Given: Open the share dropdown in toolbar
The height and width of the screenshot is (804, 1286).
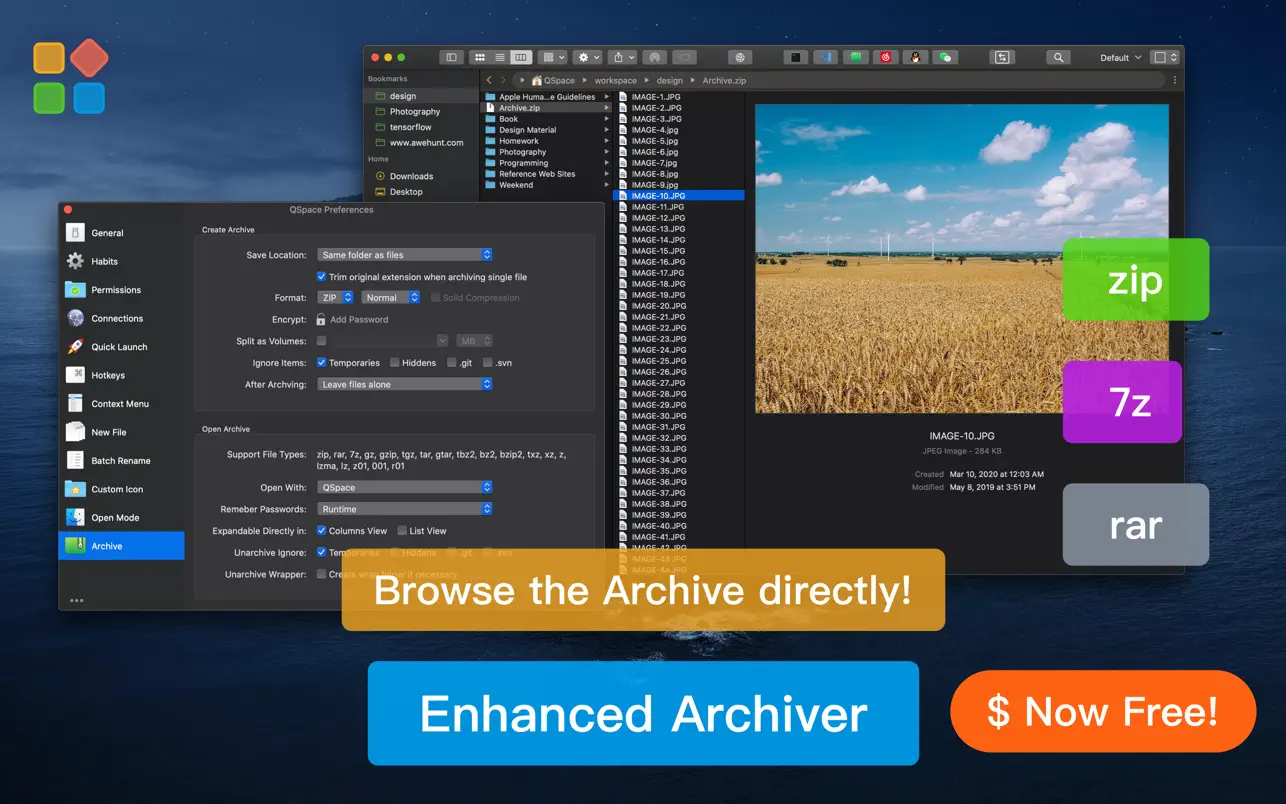Looking at the screenshot, I should click(623, 58).
